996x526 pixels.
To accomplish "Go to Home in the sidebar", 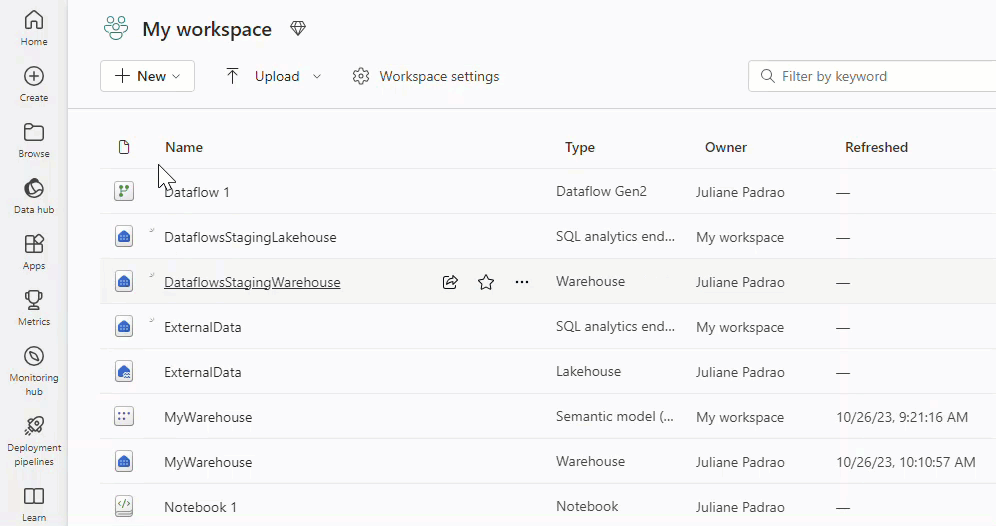I will pos(33,27).
